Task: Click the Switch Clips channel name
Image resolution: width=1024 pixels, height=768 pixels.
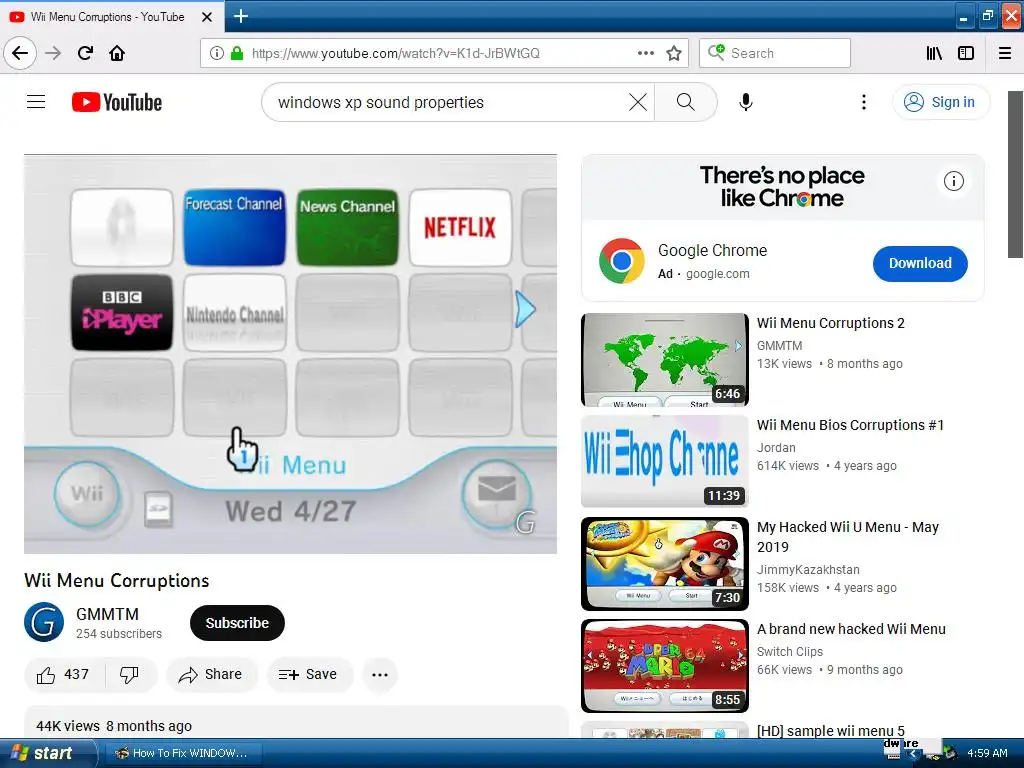Action: point(790,652)
